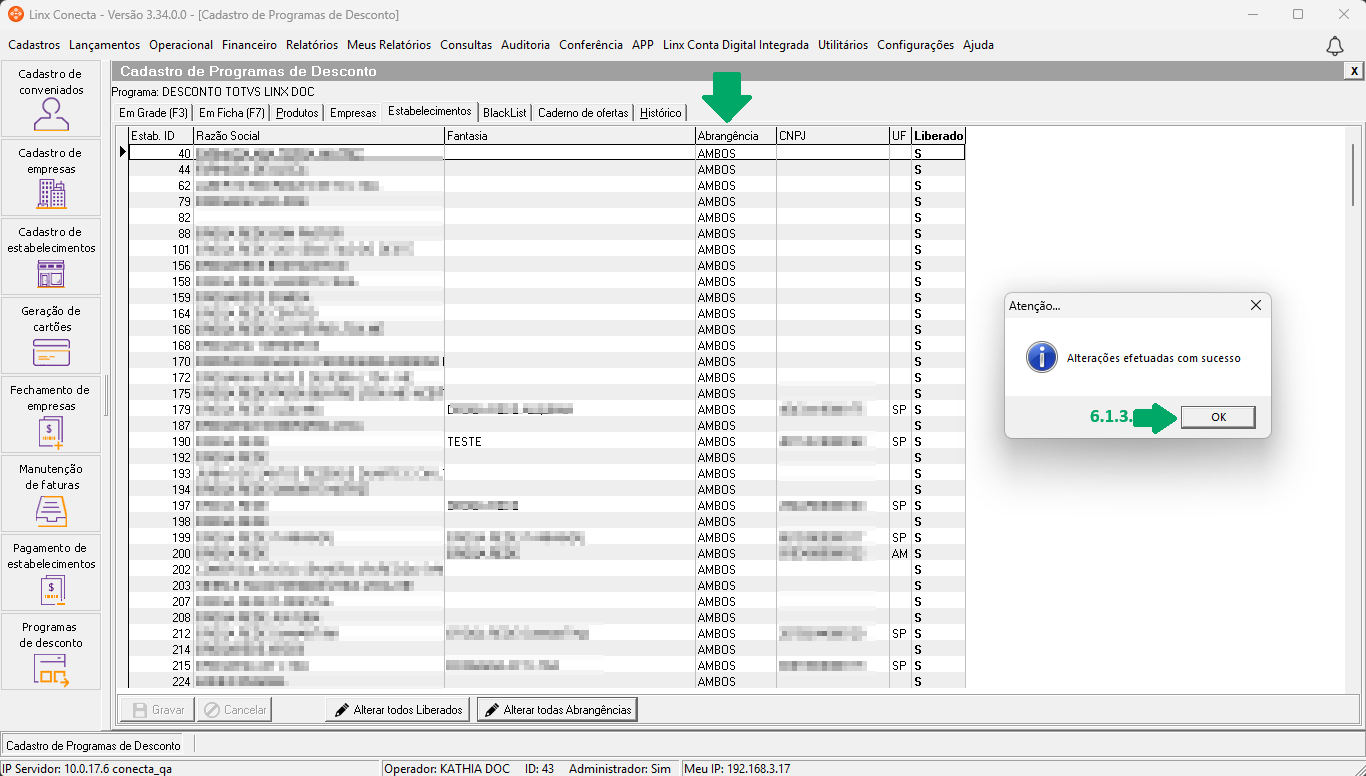Click the Liberado column header
Image resolution: width=1366 pixels, height=776 pixels.
(x=938, y=136)
